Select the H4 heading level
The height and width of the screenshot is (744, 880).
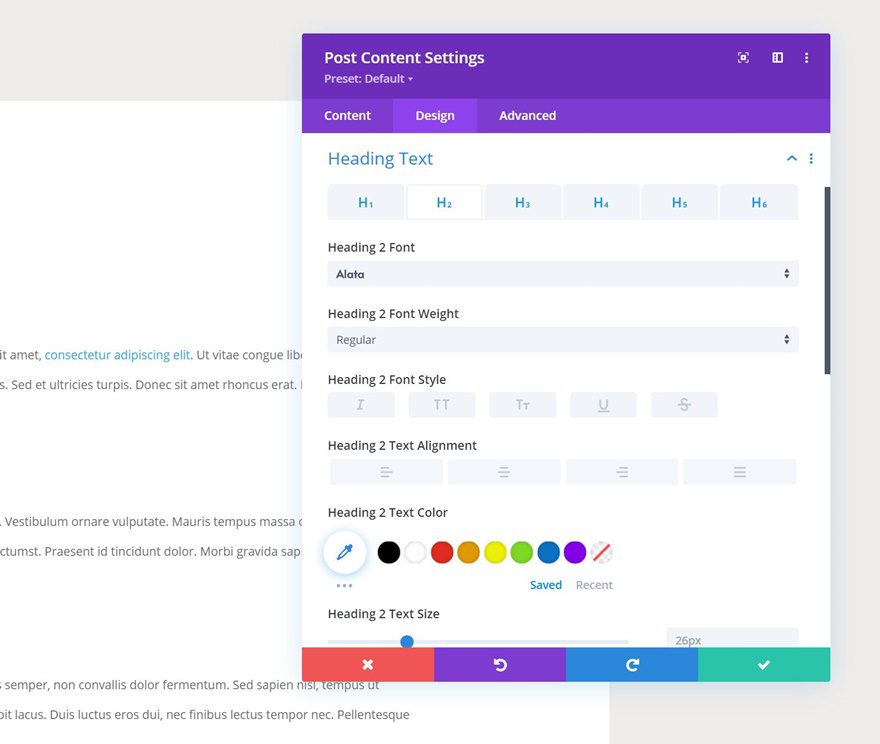tap(601, 201)
